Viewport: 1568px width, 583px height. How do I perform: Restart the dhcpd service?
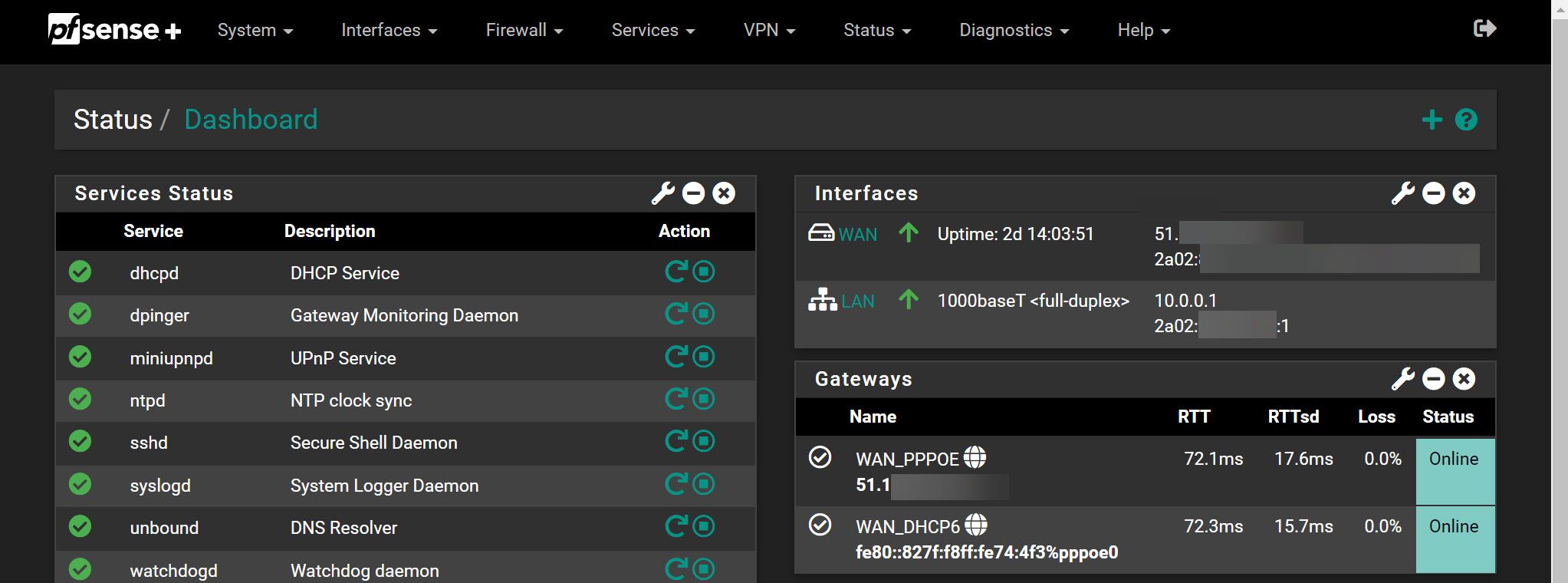676,272
